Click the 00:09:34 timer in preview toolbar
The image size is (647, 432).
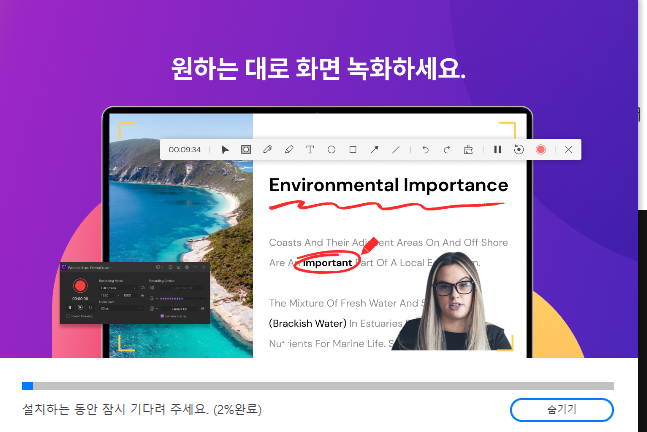point(184,149)
